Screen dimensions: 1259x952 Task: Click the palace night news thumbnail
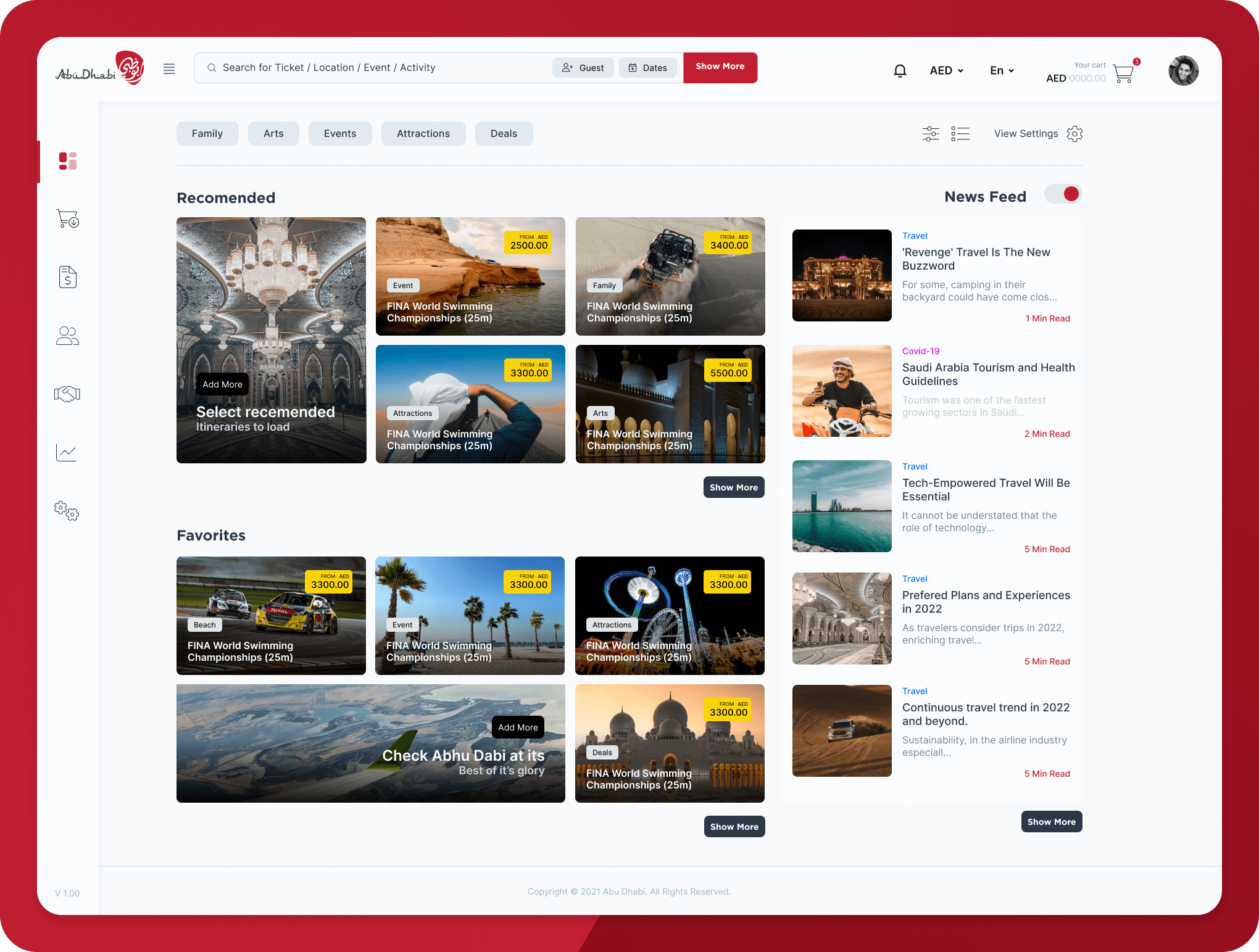pos(842,275)
